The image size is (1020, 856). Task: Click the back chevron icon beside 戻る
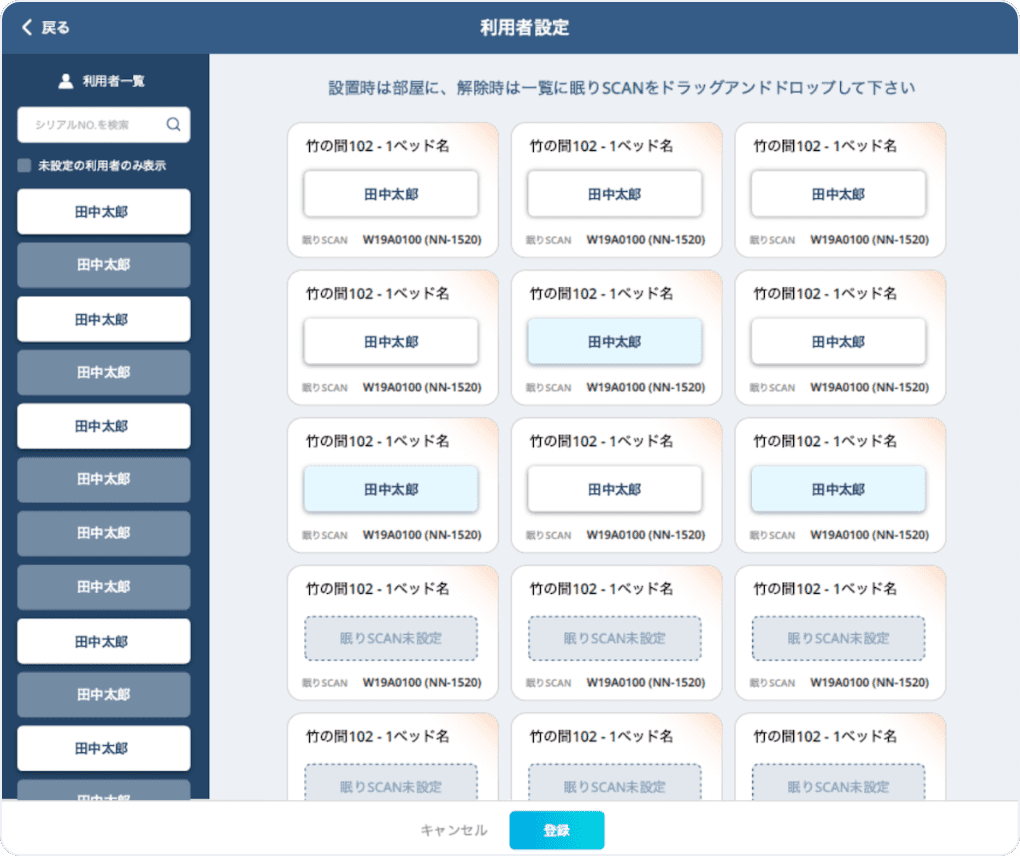pos(27,28)
